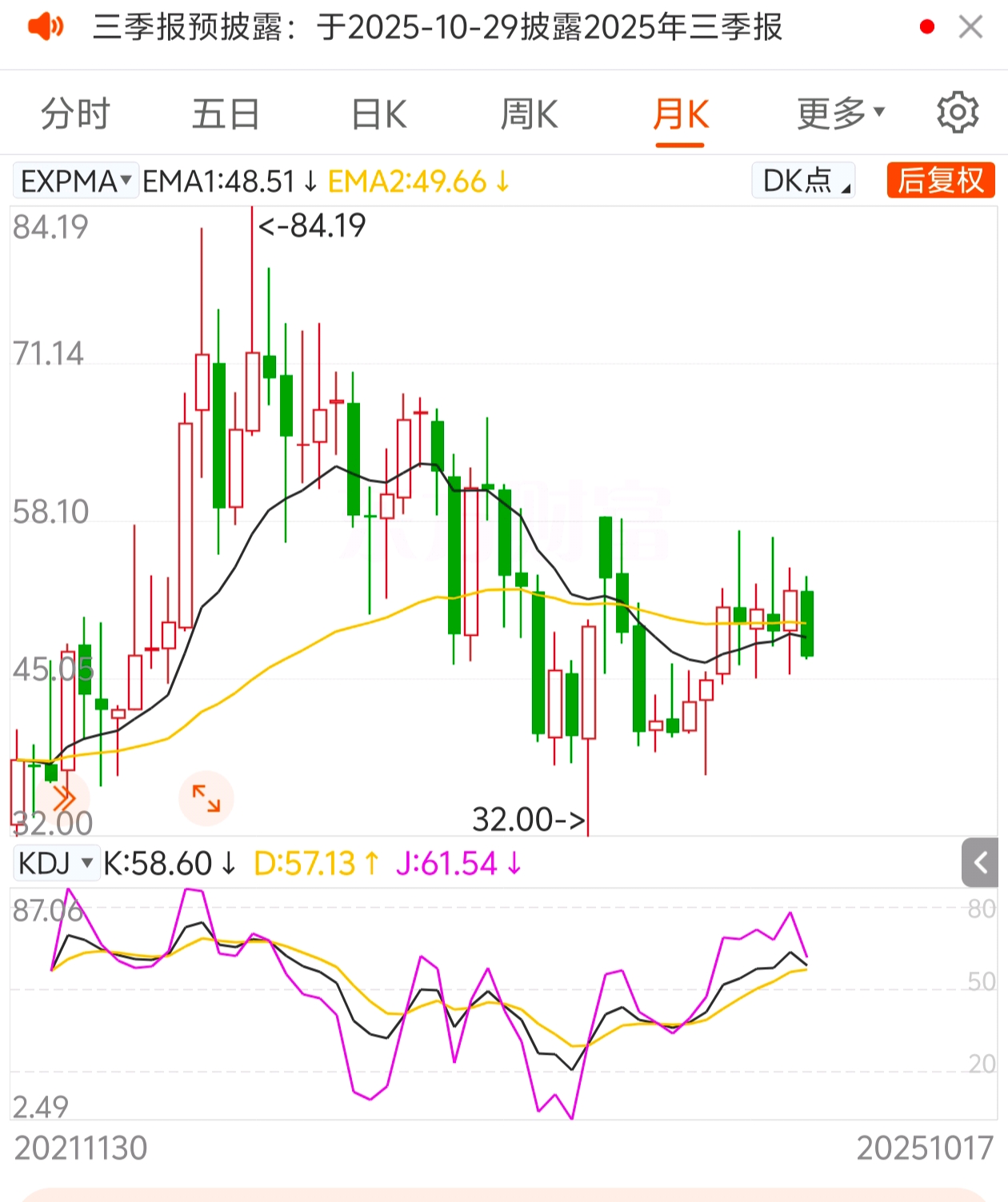
Task: Switch to 日K tab
Action: click(379, 114)
